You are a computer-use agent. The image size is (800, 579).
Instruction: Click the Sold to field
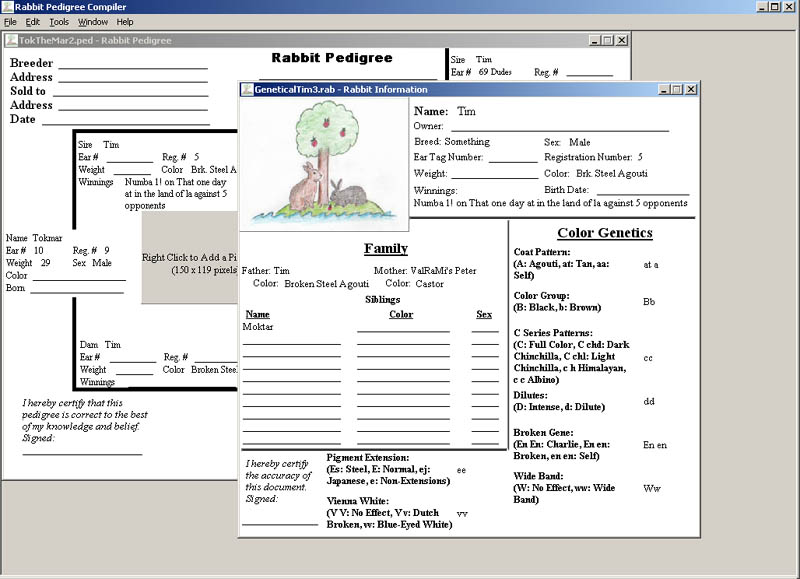point(130,92)
